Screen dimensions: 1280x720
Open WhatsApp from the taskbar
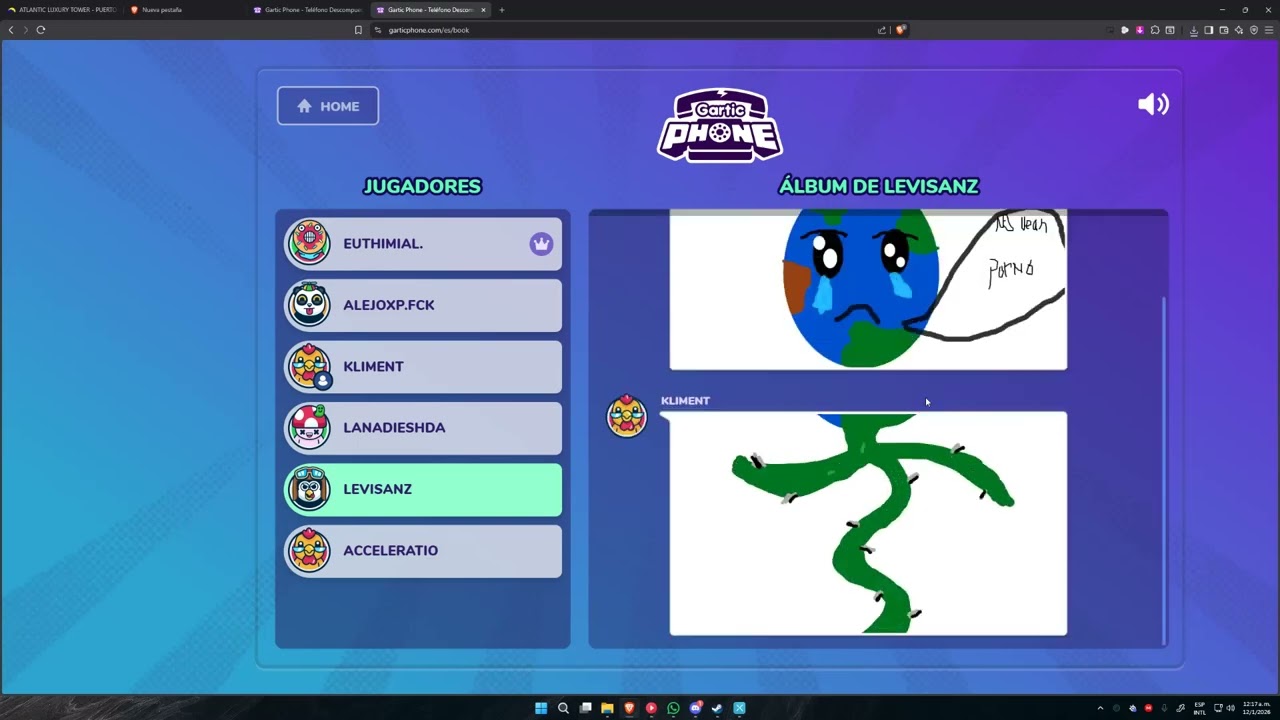click(x=673, y=708)
